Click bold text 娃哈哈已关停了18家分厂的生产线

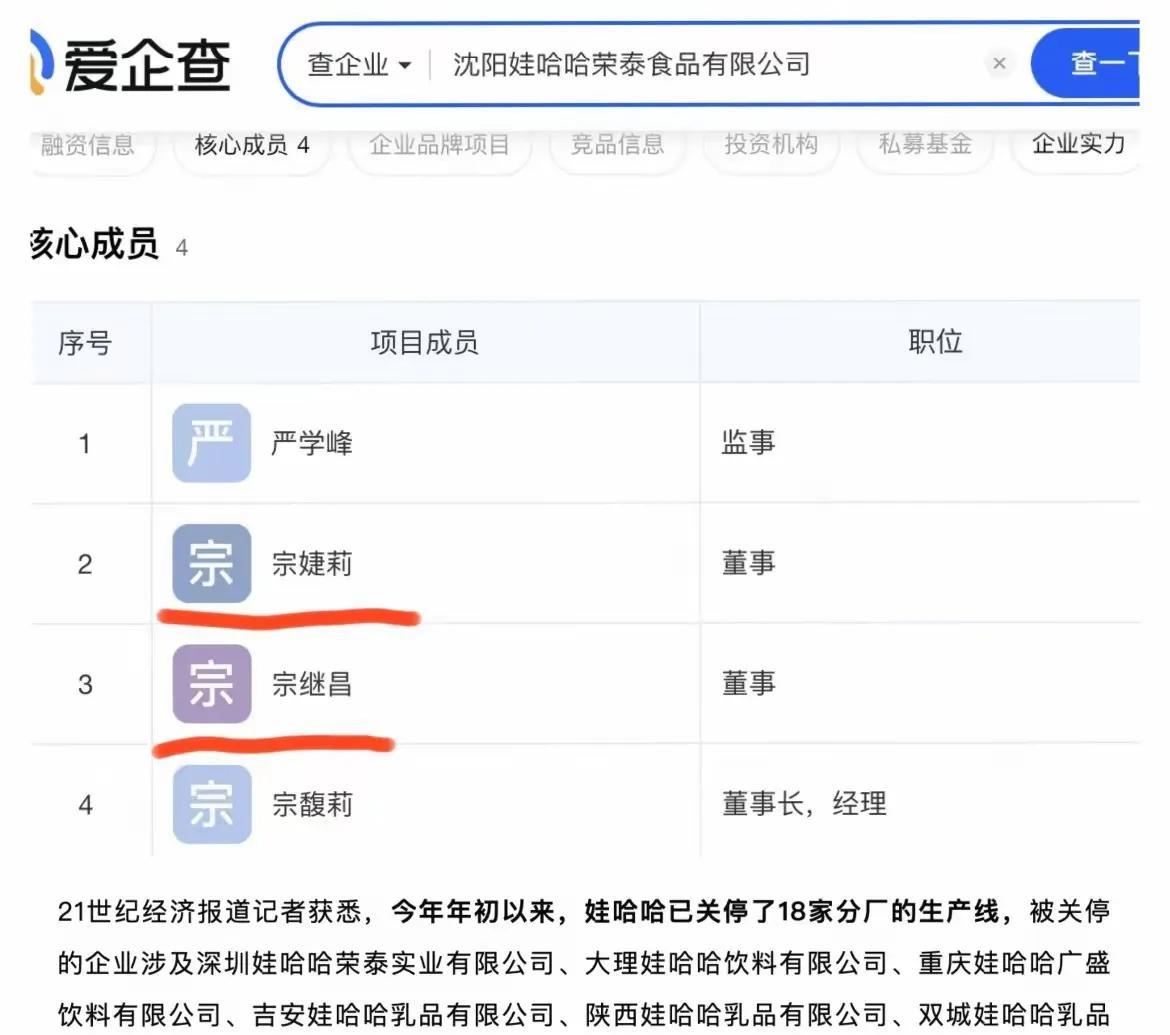click(x=791, y=911)
